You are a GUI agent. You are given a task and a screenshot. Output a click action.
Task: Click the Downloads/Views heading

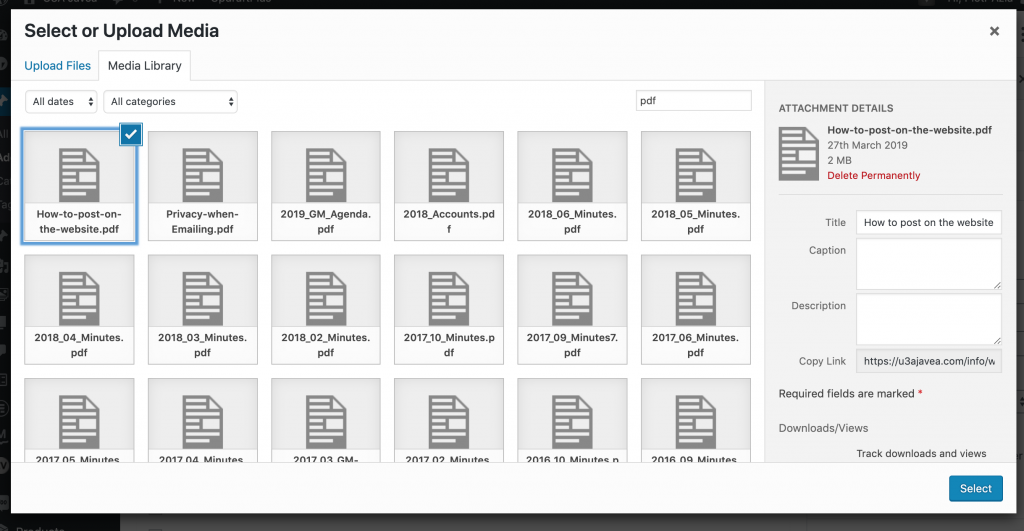(x=823, y=428)
